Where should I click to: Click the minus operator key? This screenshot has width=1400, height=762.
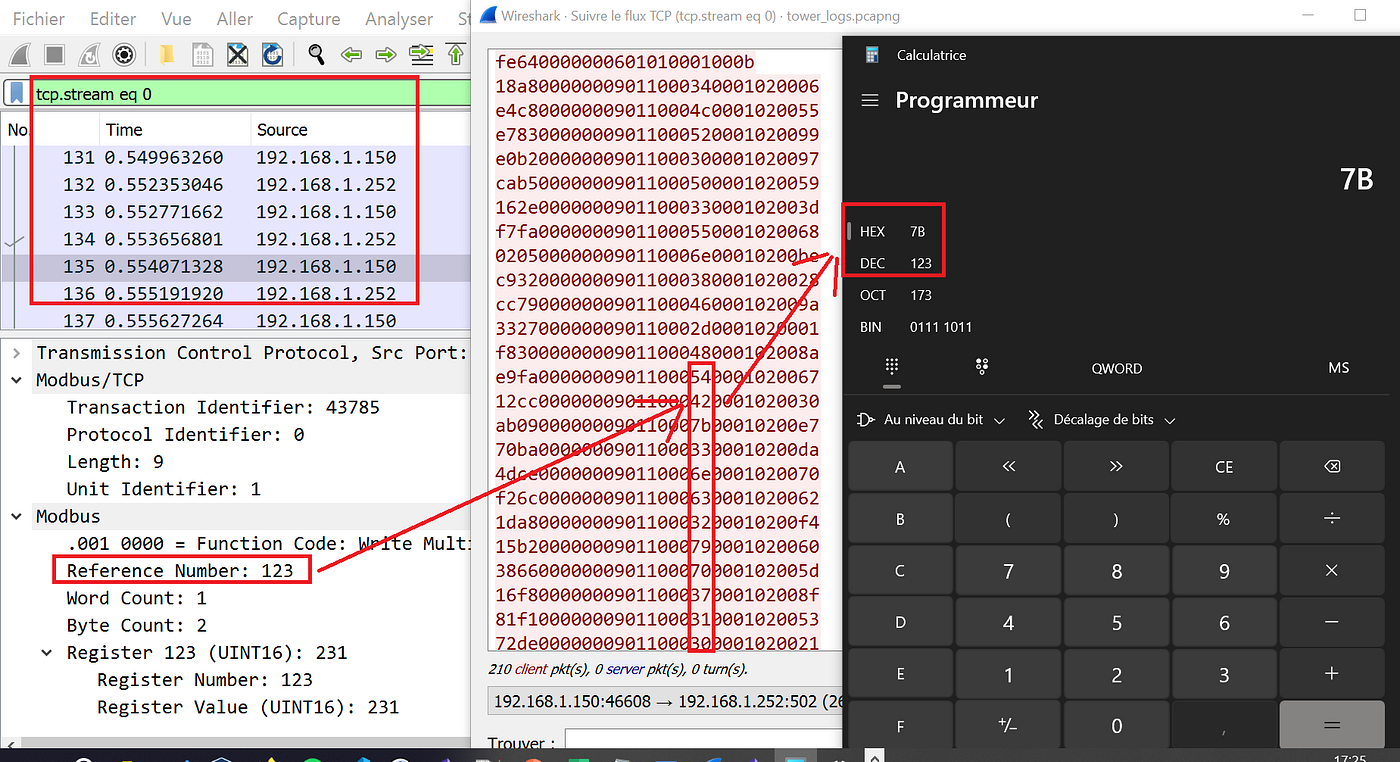click(x=1331, y=622)
